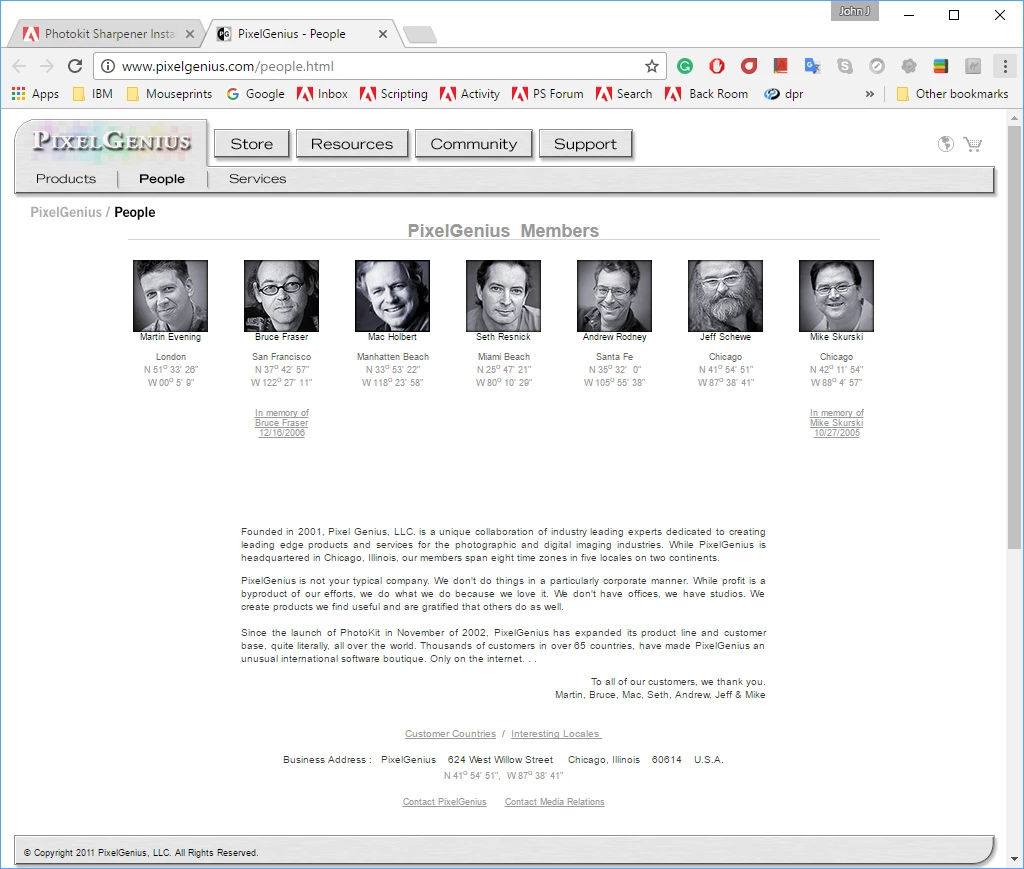1024x869 pixels.
Task: Close the PixelGenius - People tab
Action: [x=383, y=34]
